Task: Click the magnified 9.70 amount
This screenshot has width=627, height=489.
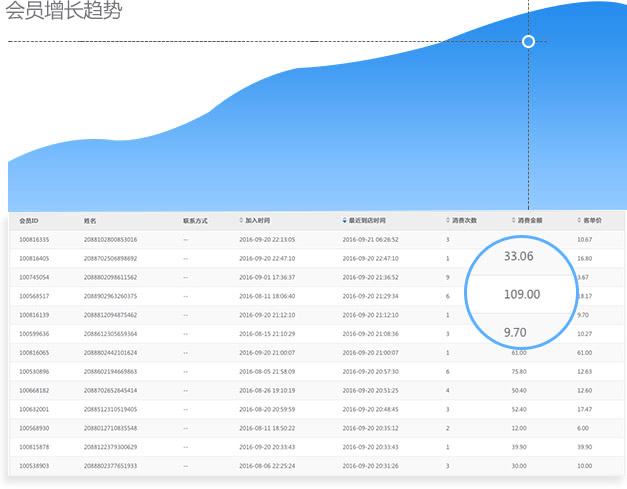Action: pyautogui.click(x=515, y=332)
